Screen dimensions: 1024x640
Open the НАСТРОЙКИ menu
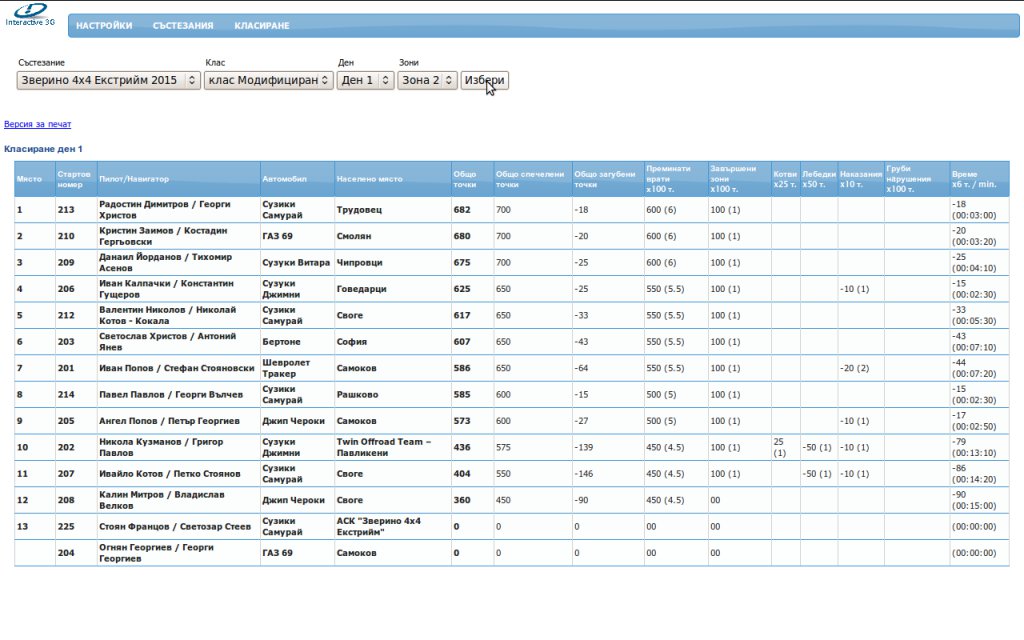click(104, 26)
